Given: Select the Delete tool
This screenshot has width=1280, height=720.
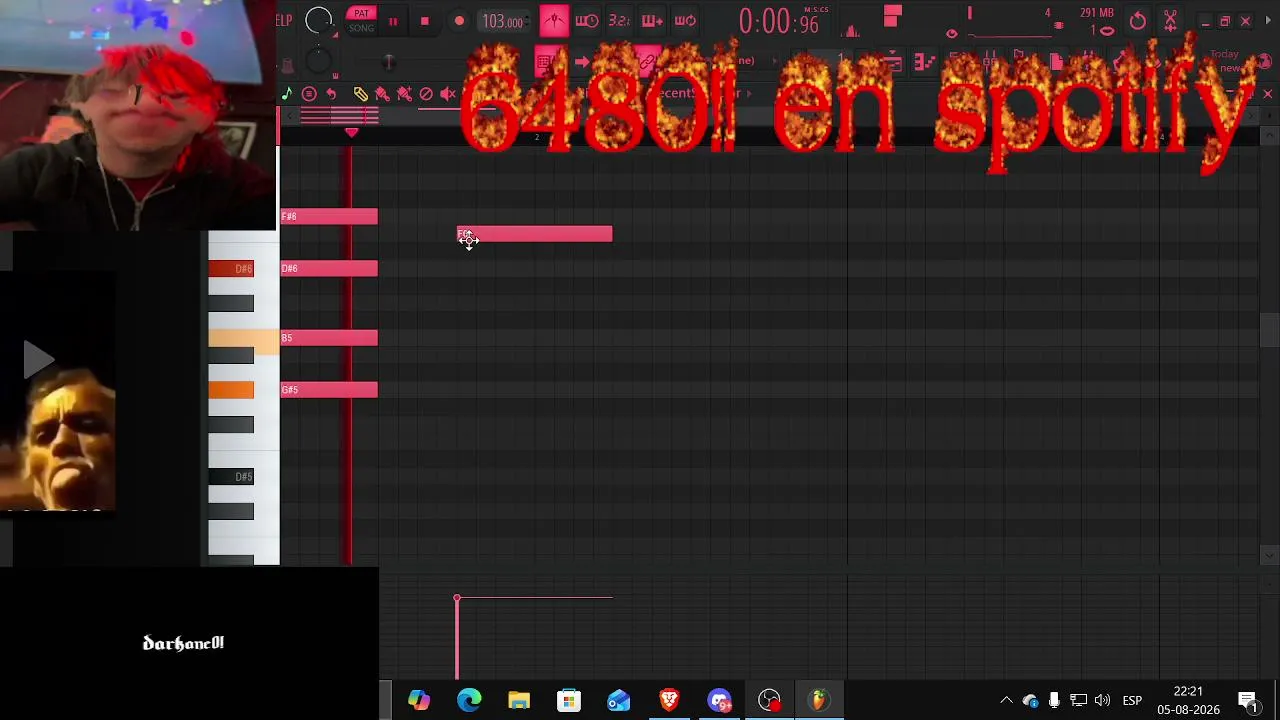Looking at the screenshot, I should point(426,94).
